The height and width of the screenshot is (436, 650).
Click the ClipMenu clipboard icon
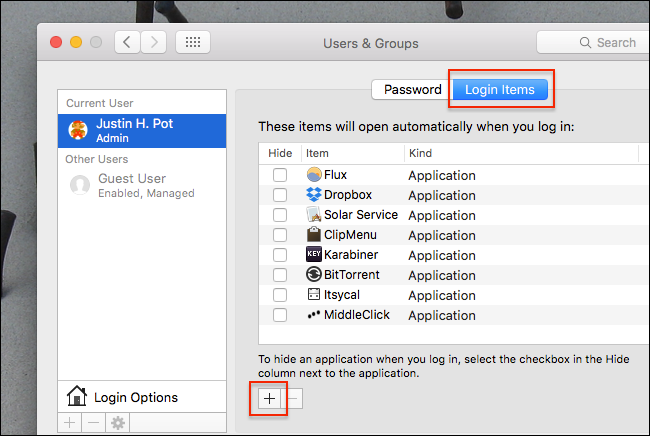tap(314, 234)
